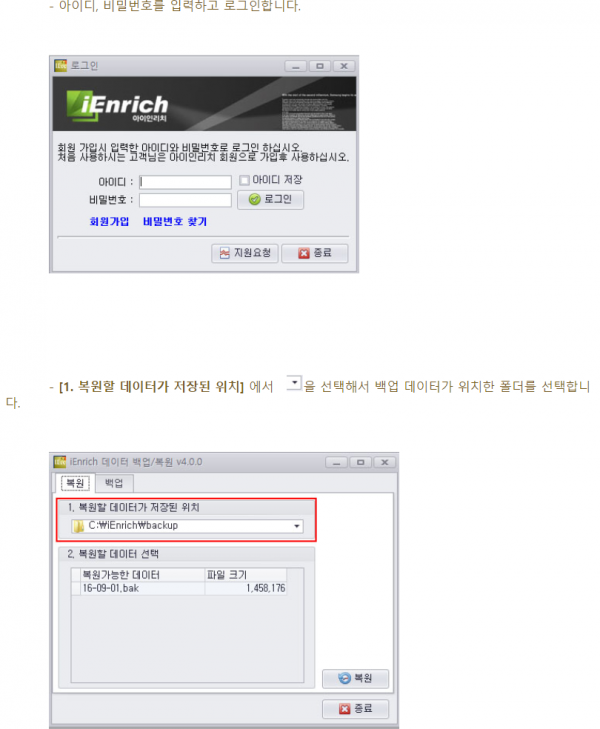Click the green check icon on 로그인 button

tap(254, 199)
